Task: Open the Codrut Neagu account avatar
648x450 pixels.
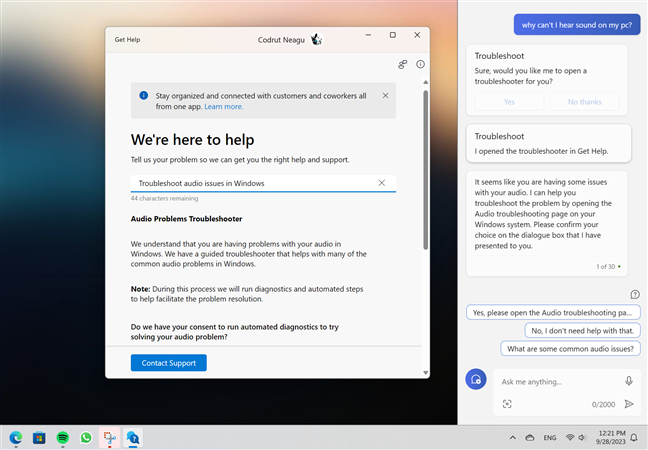Action: tap(317, 40)
